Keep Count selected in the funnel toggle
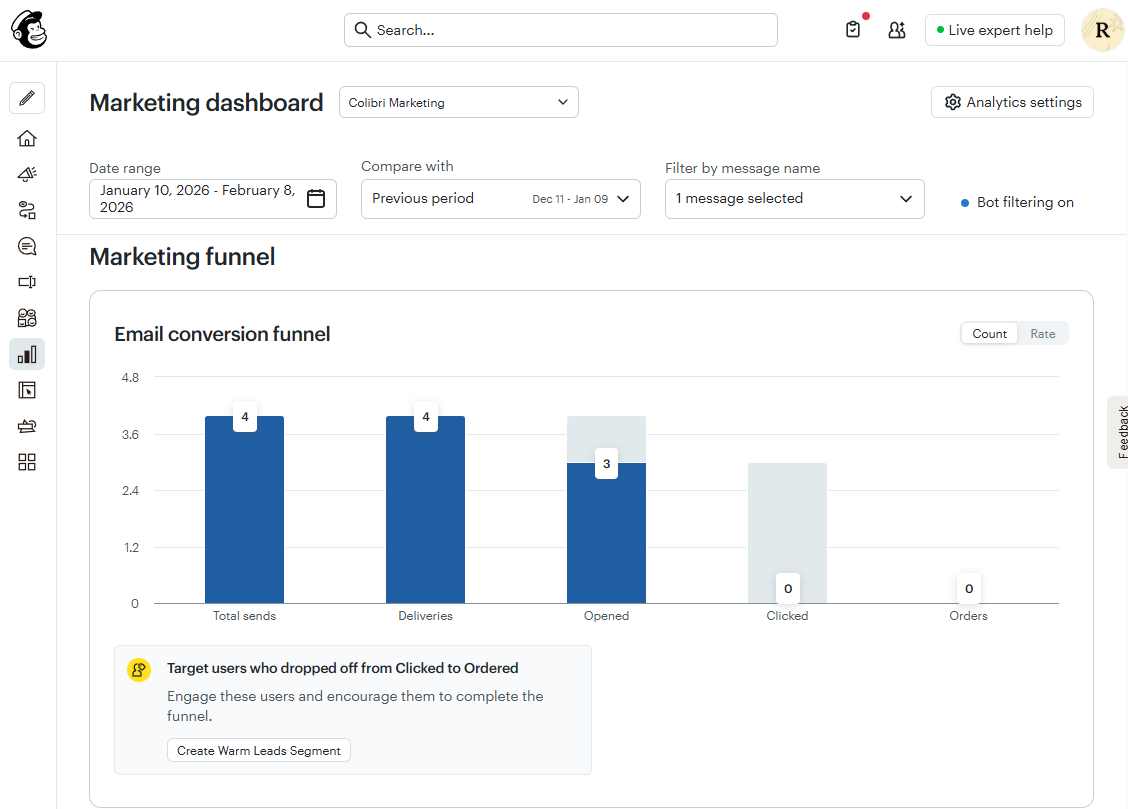The height and width of the screenshot is (809, 1128). click(989, 333)
